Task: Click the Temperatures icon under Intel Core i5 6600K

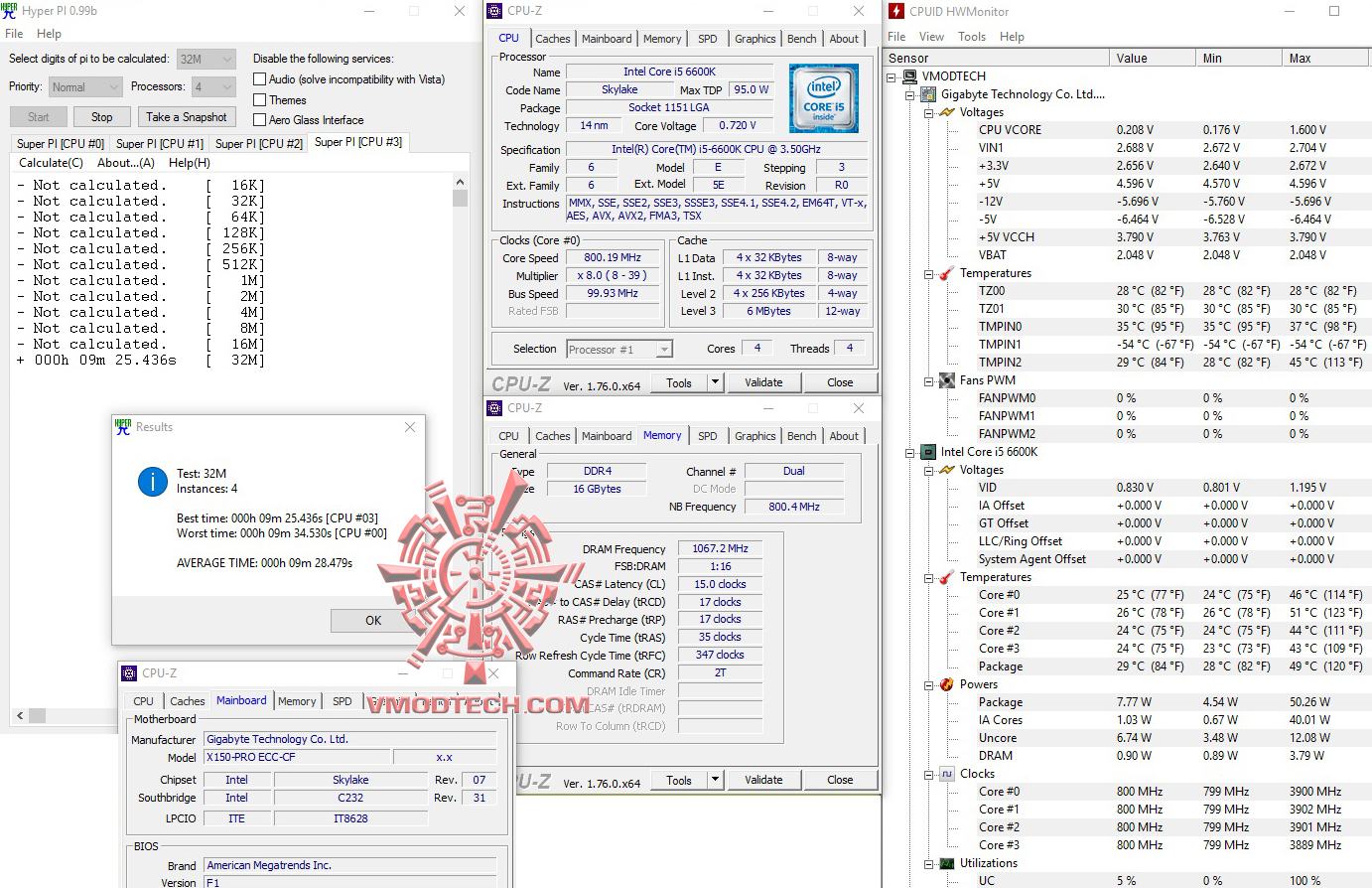Action: (946, 577)
